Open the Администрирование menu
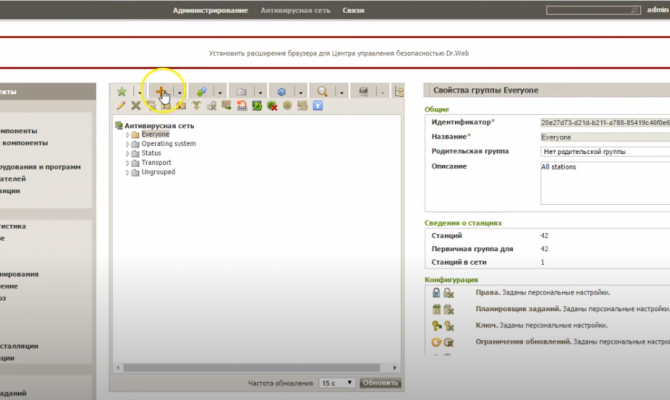 (210, 10)
